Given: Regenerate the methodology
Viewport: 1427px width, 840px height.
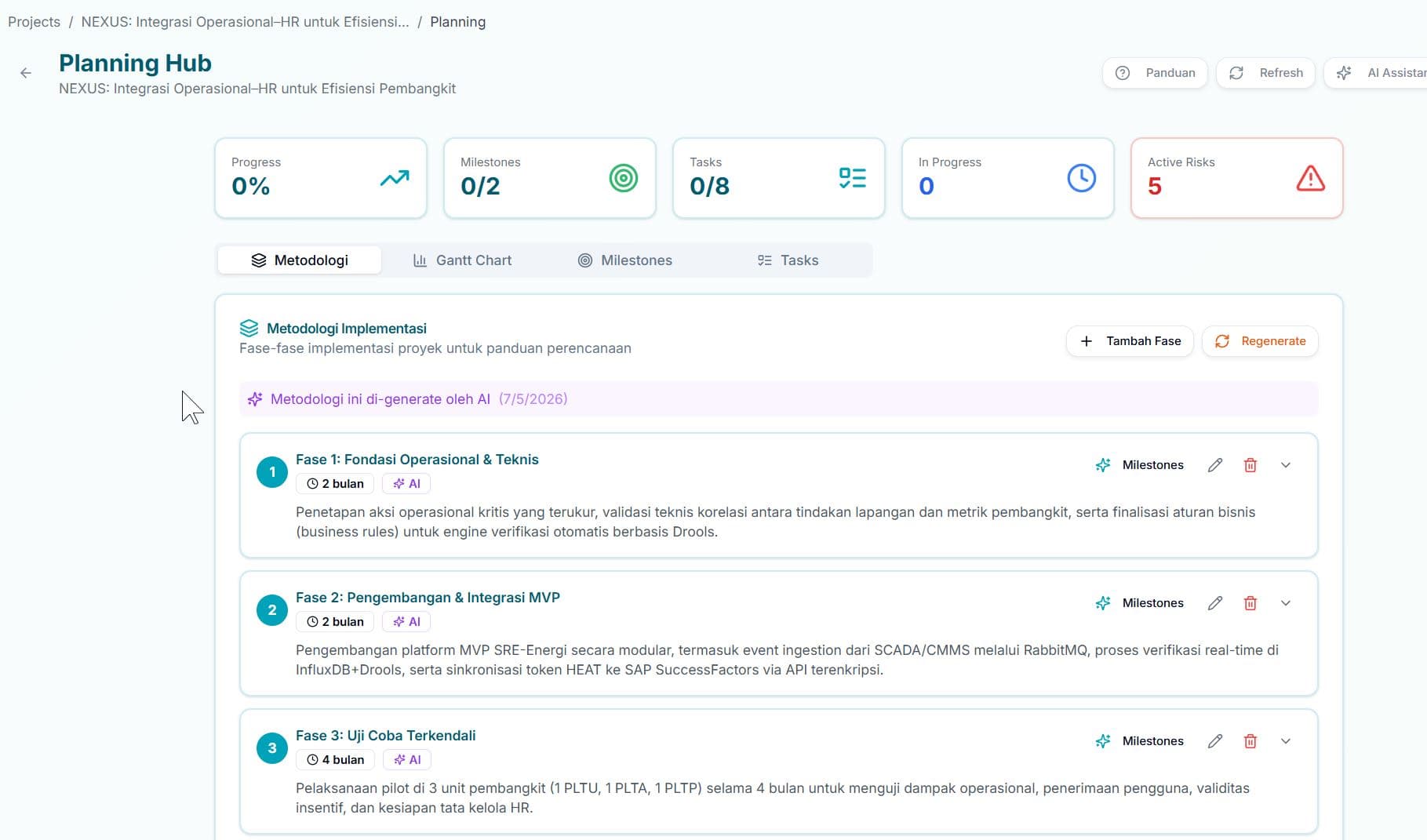Looking at the screenshot, I should click(1260, 341).
